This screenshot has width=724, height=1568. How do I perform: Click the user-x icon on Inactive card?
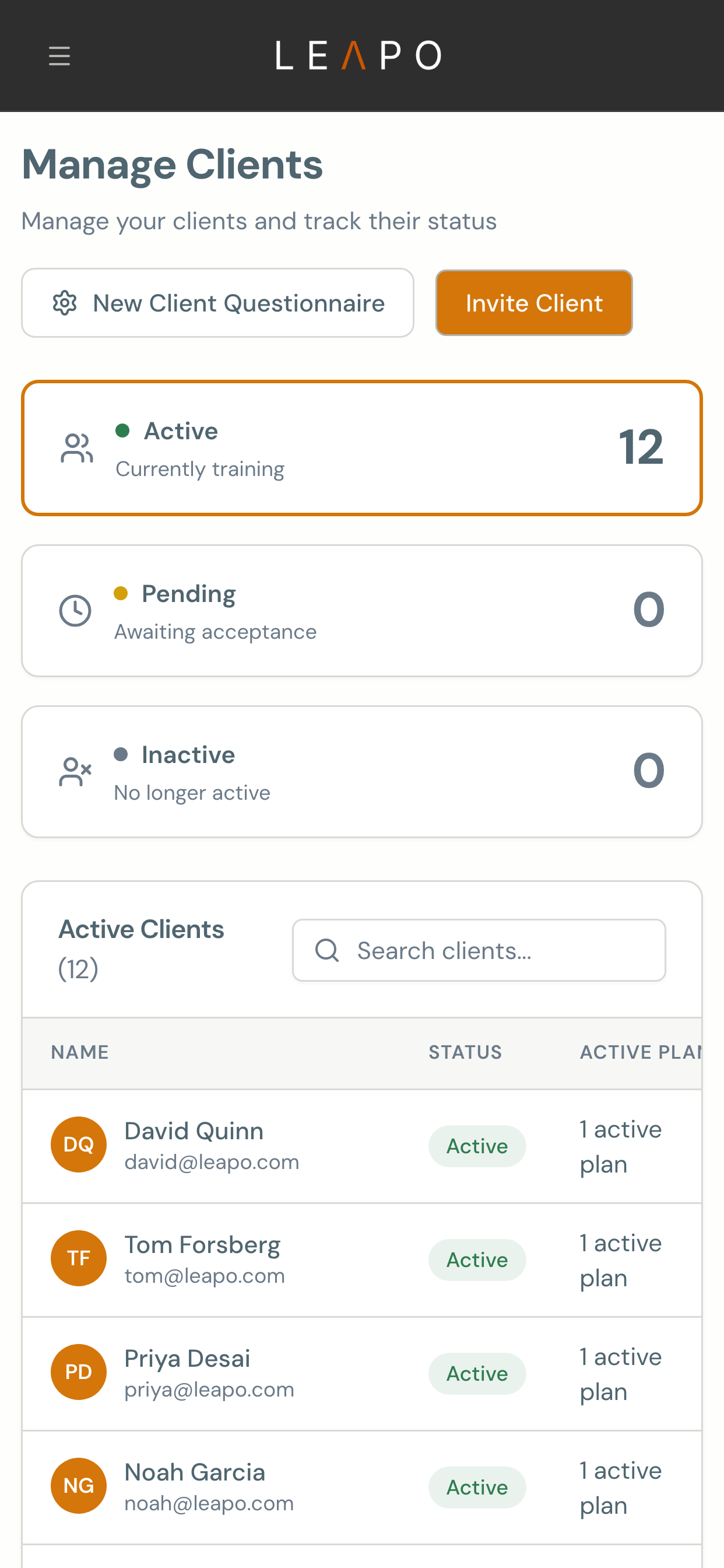point(75,772)
